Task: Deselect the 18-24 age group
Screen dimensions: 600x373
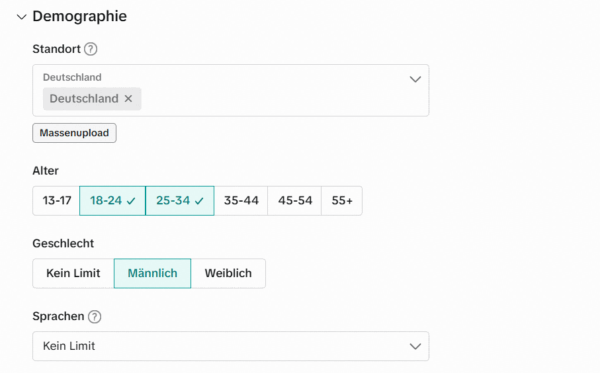Action: (x=112, y=201)
